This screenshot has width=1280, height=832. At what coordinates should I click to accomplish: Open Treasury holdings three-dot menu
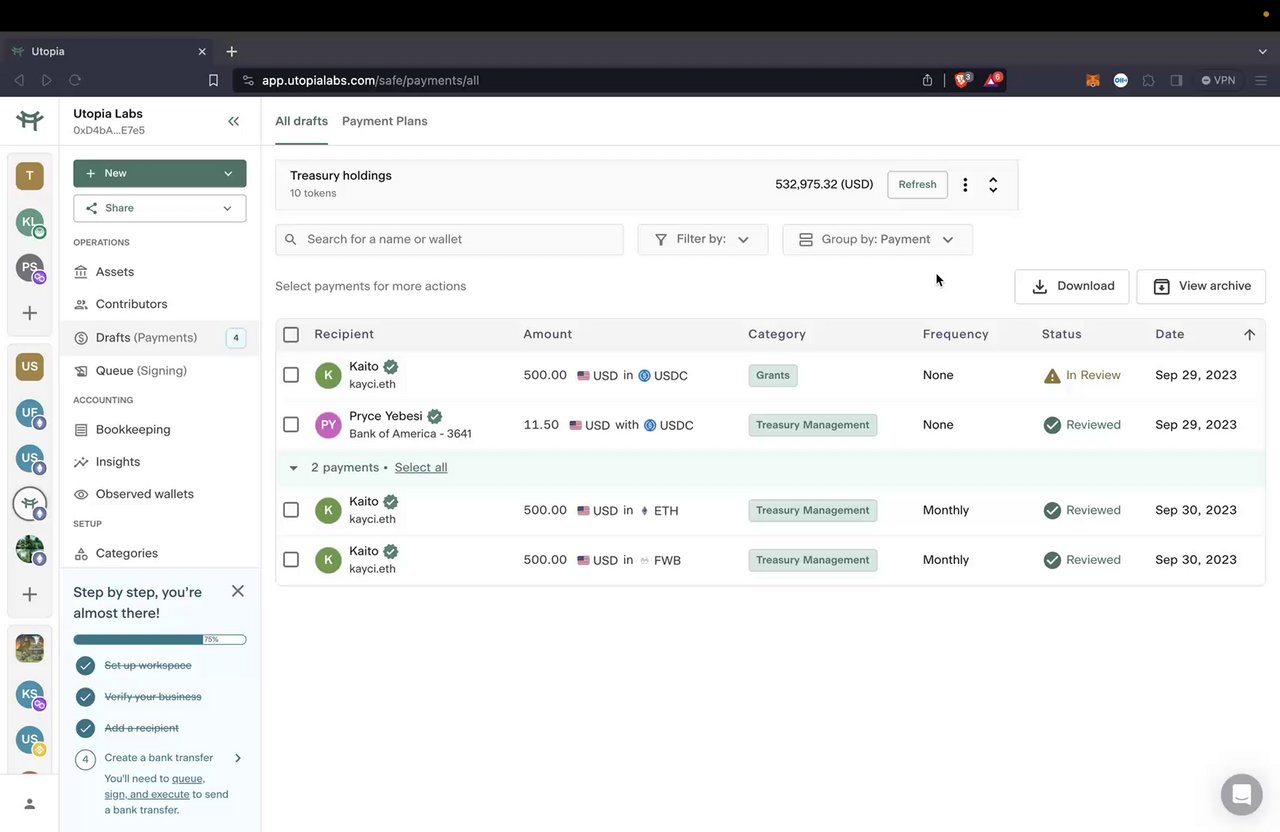pos(965,185)
